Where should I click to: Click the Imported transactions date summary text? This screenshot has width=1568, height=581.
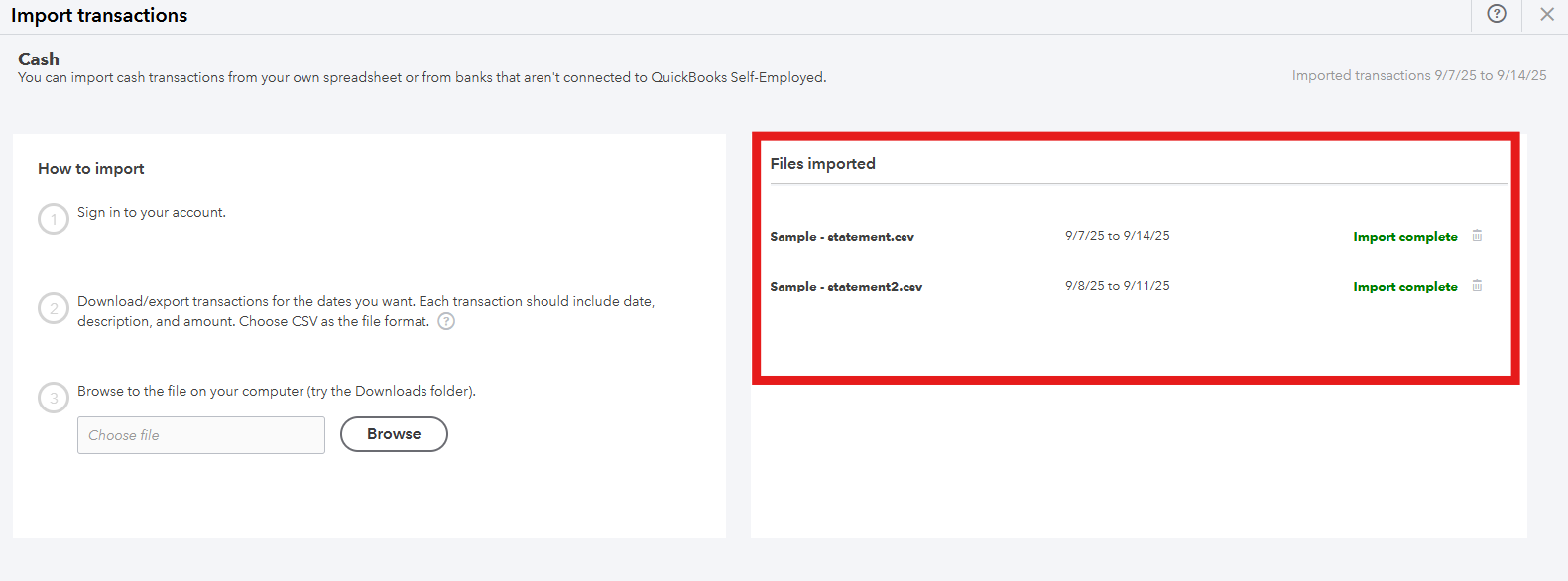click(x=1418, y=76)
